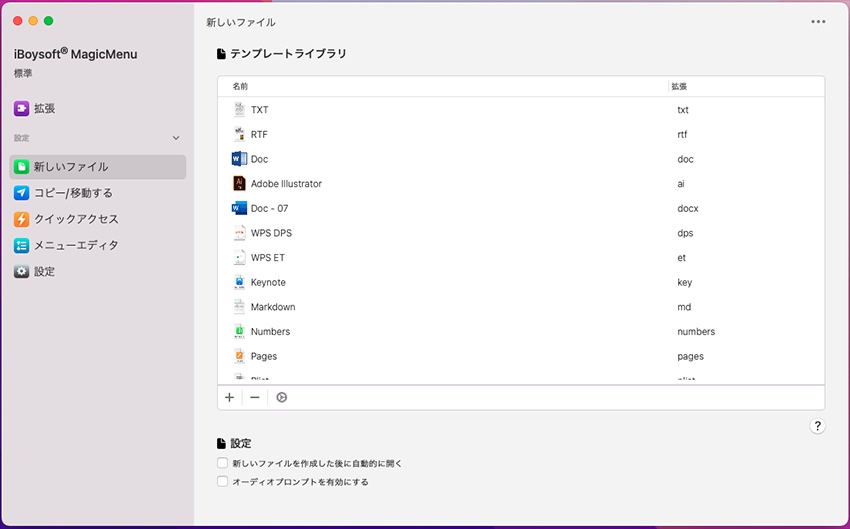The width and height of the screenshot is (850, 529).
Task: Click the orange クイックアクセス lightning icon
Action: 21,219
